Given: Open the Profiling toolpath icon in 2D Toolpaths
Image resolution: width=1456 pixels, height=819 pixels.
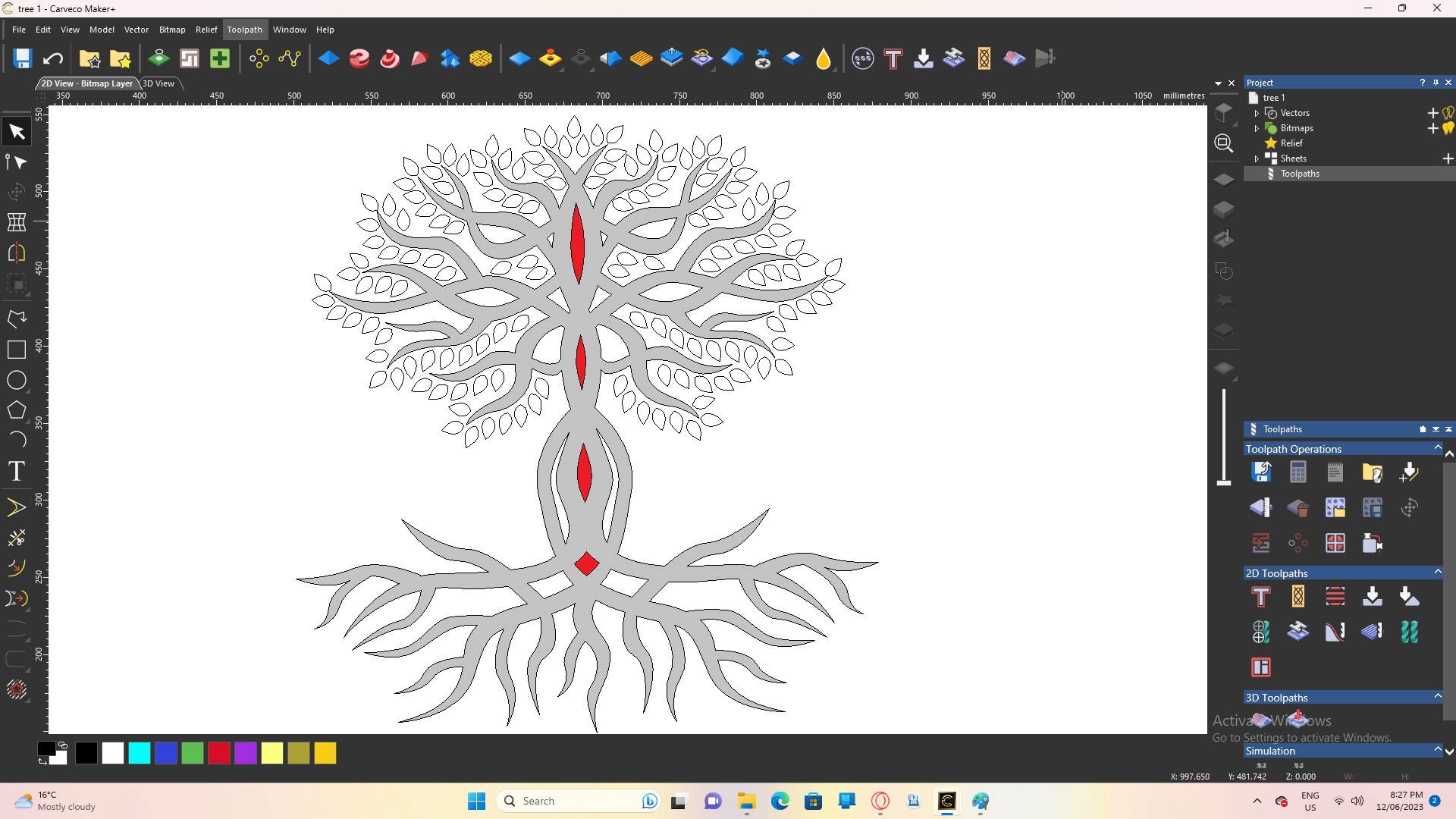Looking at the screenshot, I should click(x=1261, y=597).
